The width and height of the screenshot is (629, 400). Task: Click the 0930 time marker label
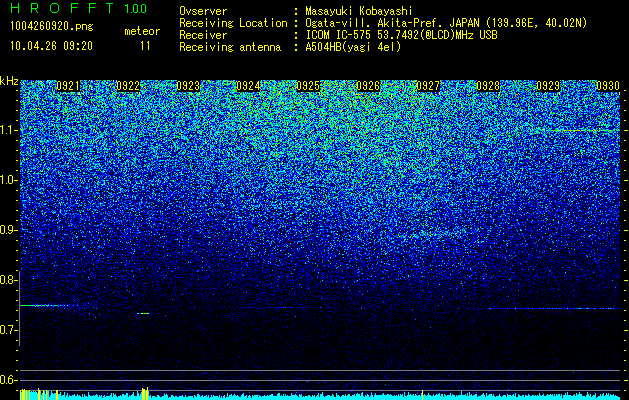tap(608, 86)
